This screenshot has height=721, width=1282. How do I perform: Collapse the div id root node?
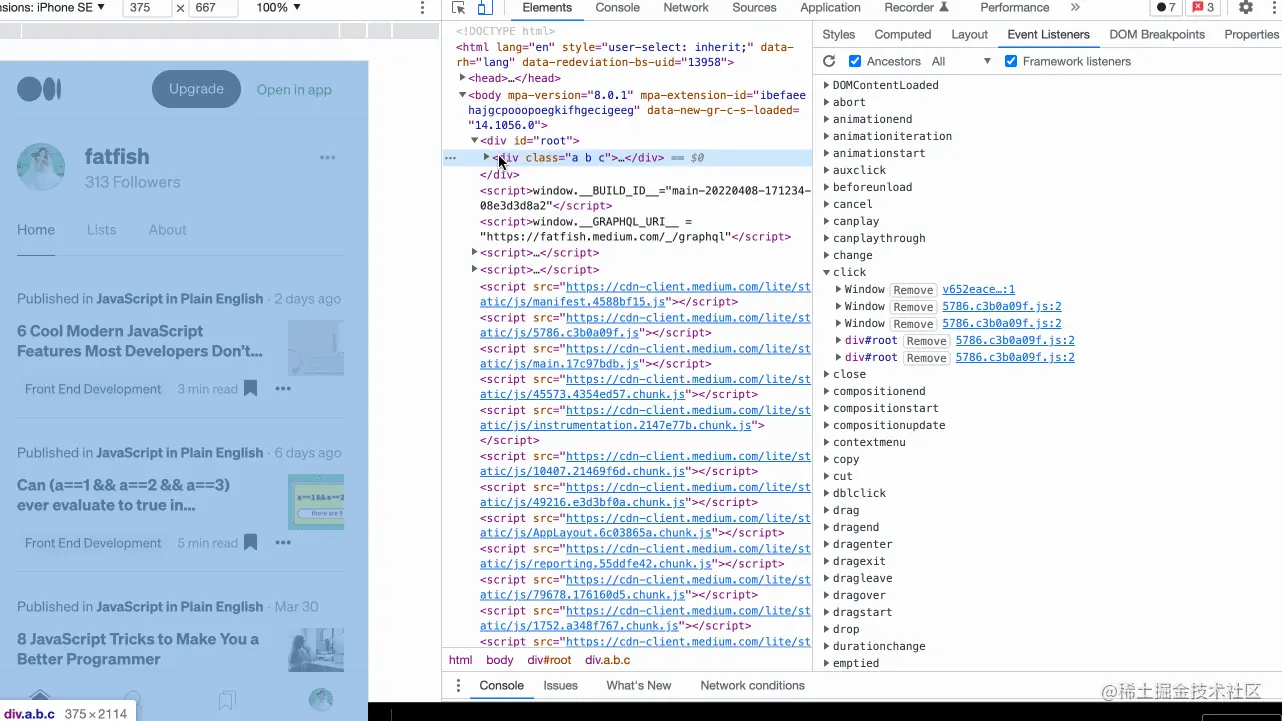click(475, 141)
